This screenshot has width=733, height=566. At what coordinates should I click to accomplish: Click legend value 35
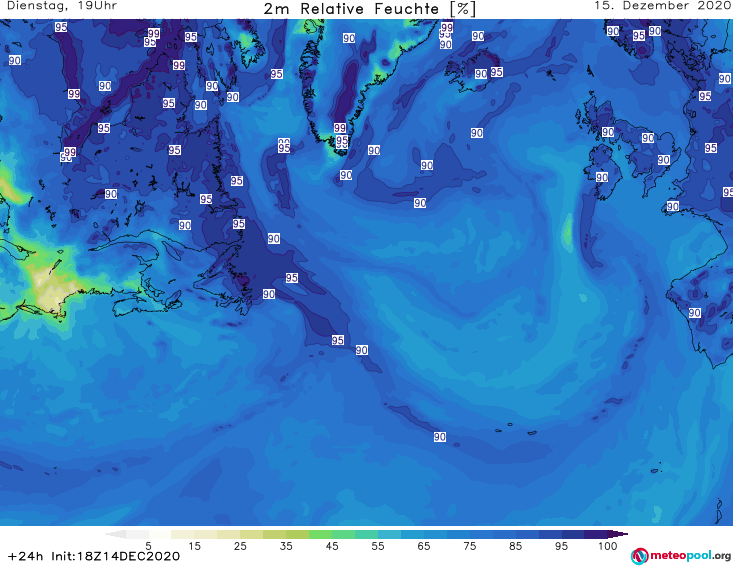click(286, 546)
